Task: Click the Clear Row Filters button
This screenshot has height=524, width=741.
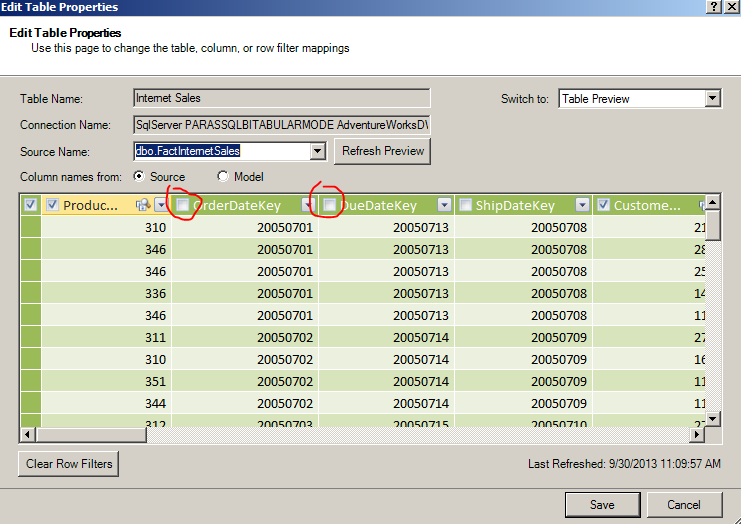Action: click(x=69, y=464)
